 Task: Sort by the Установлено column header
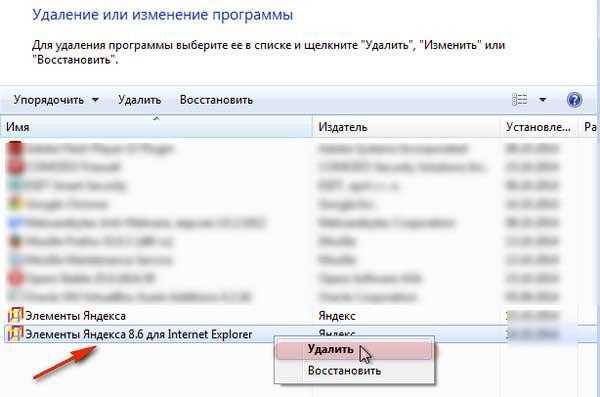click(x=540, y=127)
